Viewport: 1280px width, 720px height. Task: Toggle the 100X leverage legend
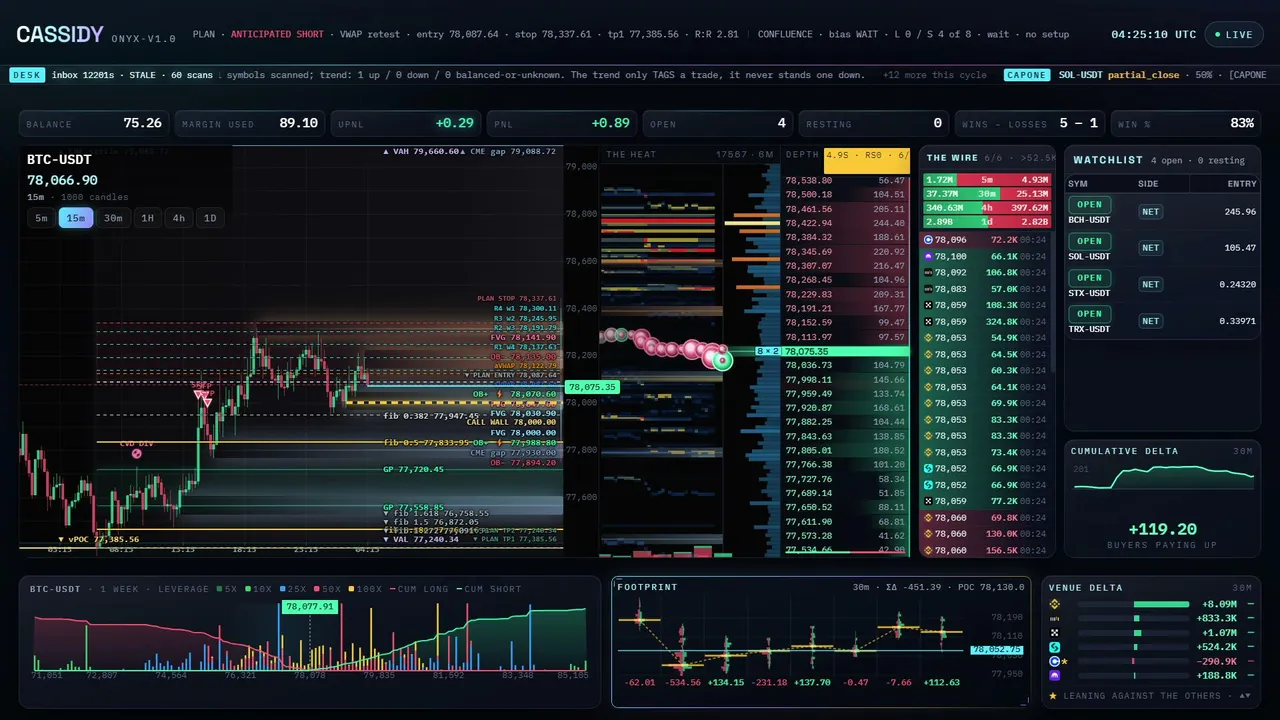[x=365, y=589]
